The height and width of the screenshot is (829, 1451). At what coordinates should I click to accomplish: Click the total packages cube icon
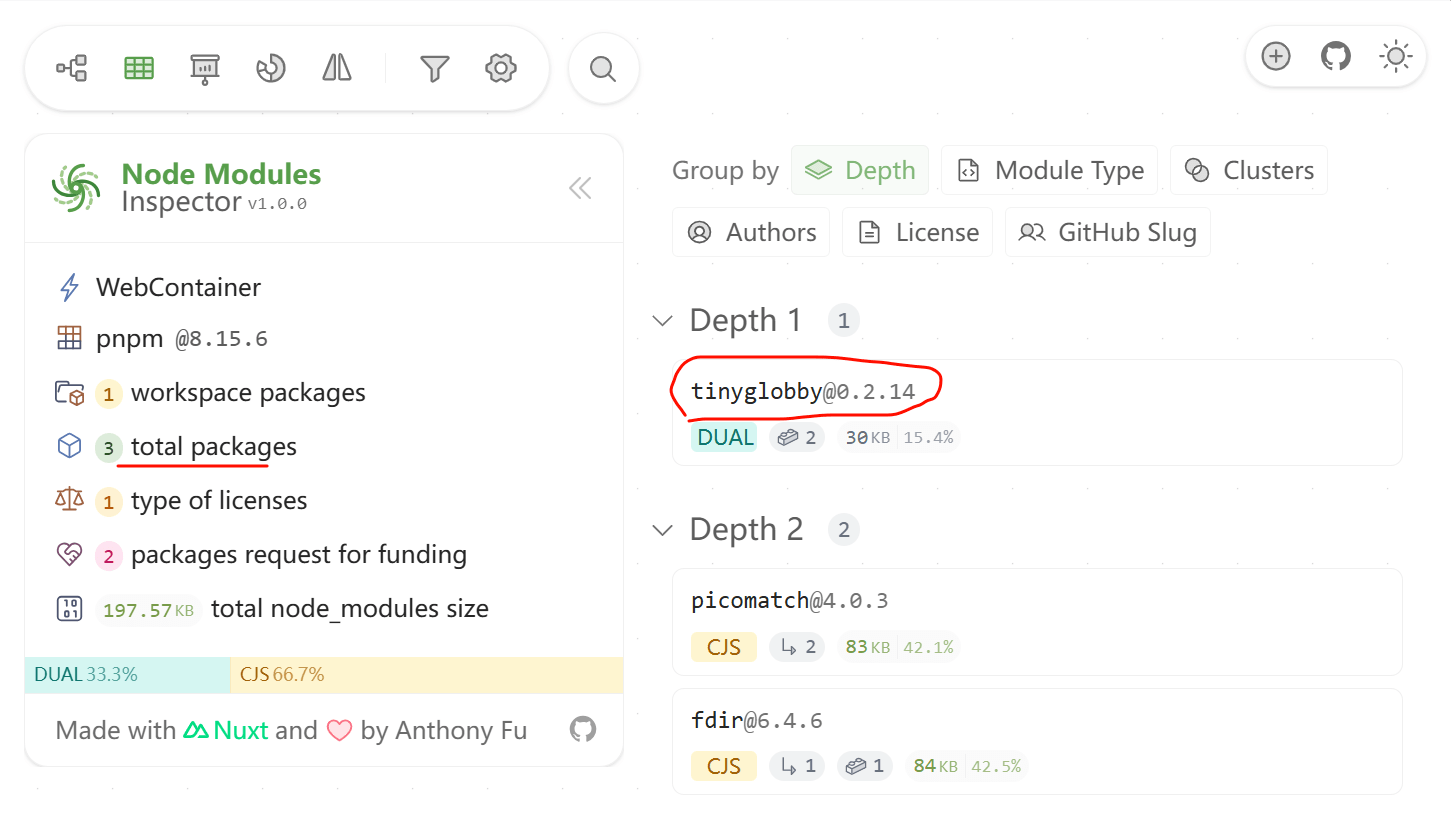(69, 447)
